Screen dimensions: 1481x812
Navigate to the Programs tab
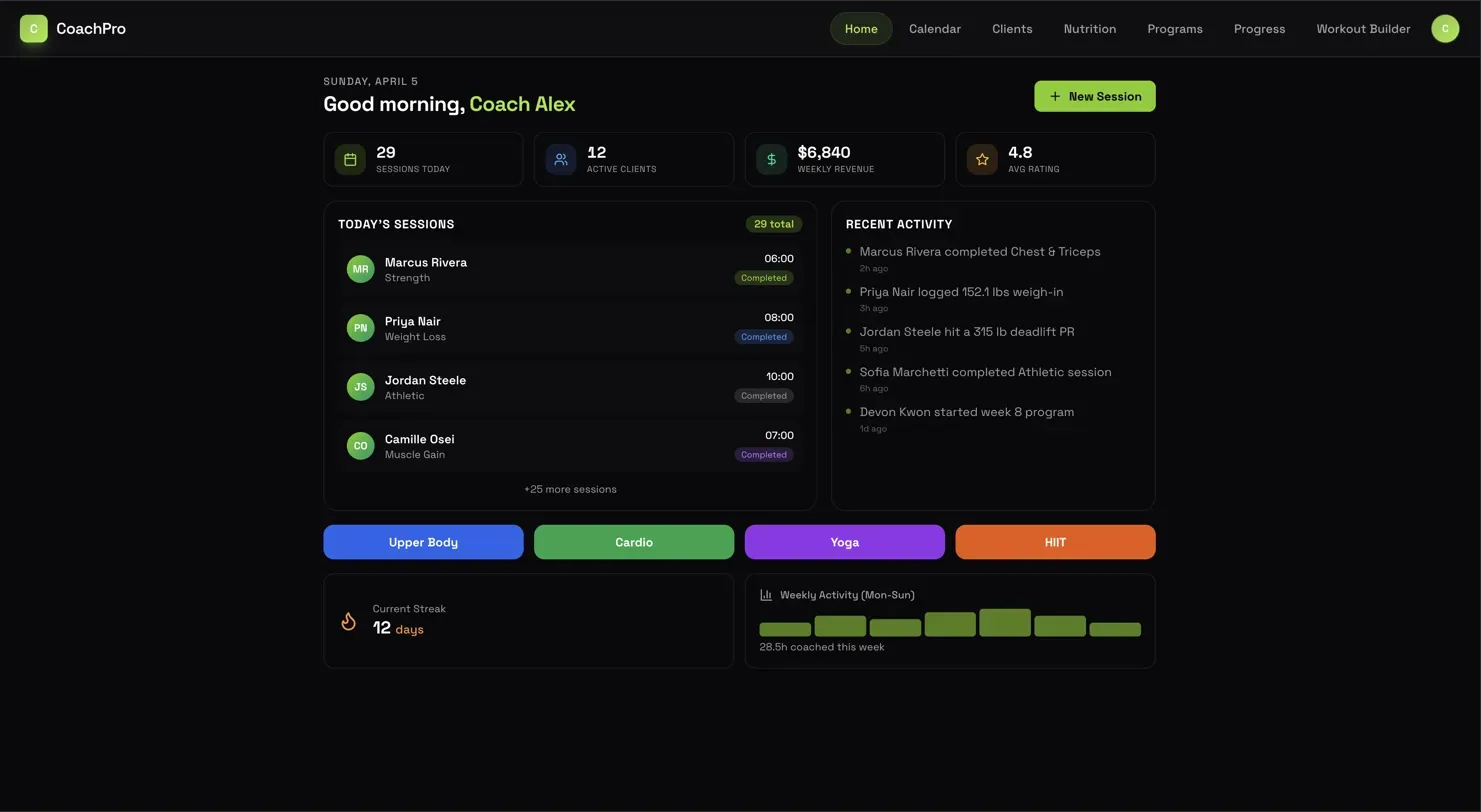(x=1175, y=29)
